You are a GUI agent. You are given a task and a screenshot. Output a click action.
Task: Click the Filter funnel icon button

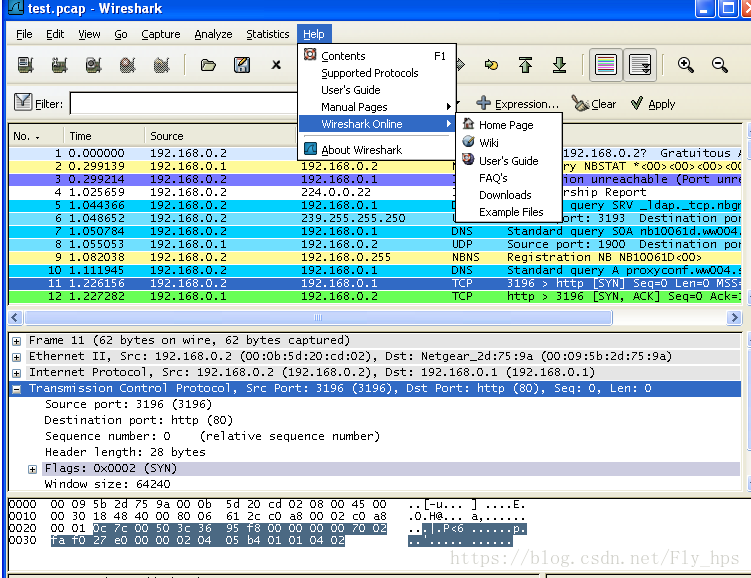[23, 102]
